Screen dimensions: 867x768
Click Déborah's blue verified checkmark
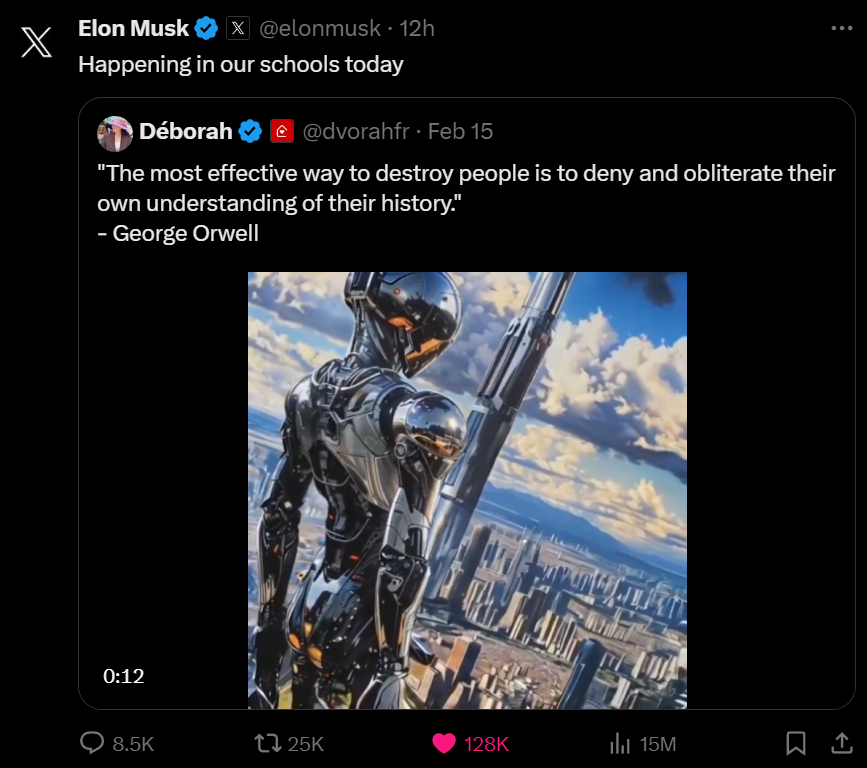tap(251, 131)
